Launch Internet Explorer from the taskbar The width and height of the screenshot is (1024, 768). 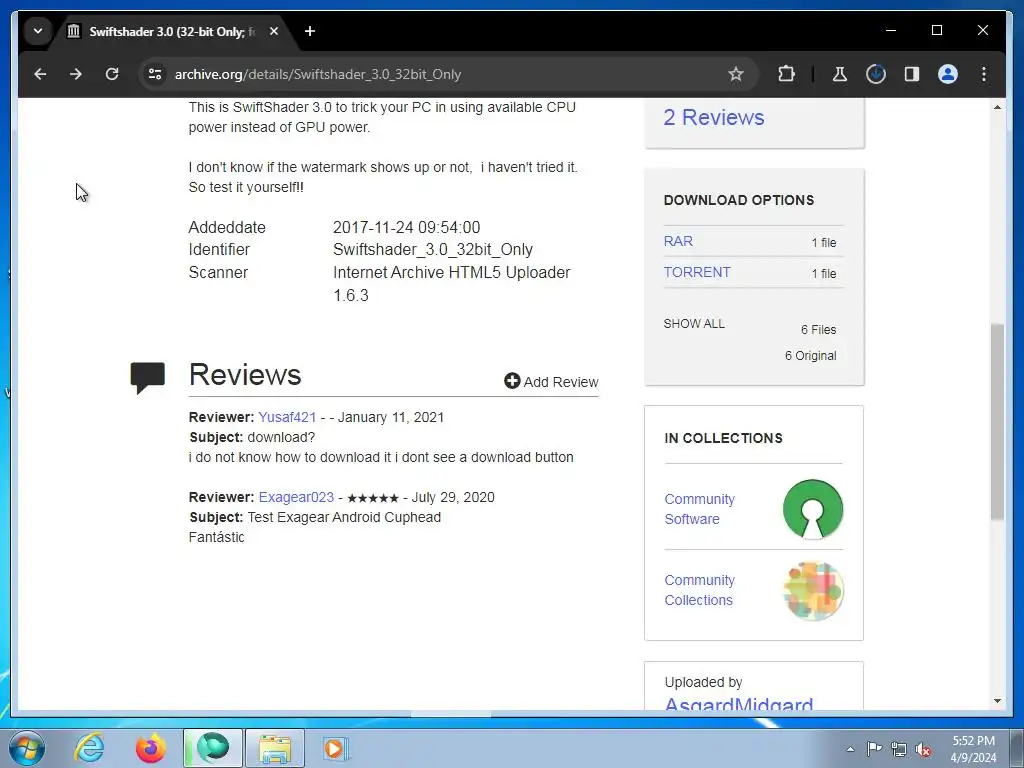(89, 748)
